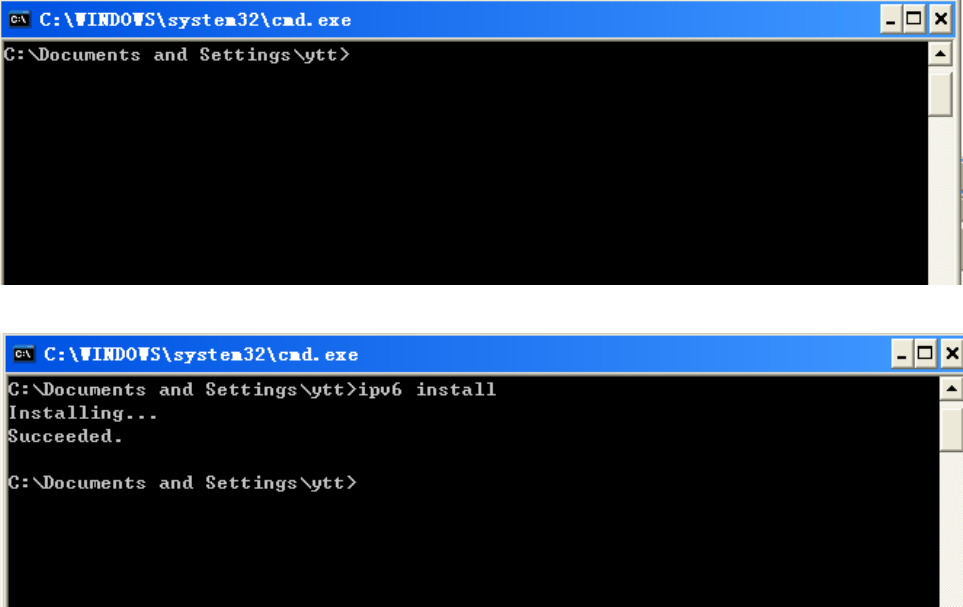Image resolution: width=963 pixels, height=607 pixels.
Task: Click the upper window's scrollbar thumb
Action: tap(940, 93)
